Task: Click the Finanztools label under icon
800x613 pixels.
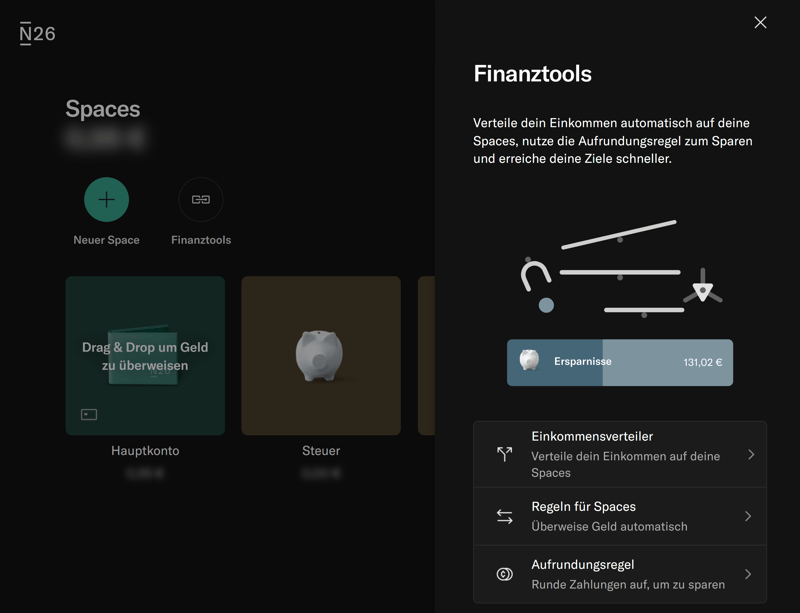Action: (x=200, y=240)
